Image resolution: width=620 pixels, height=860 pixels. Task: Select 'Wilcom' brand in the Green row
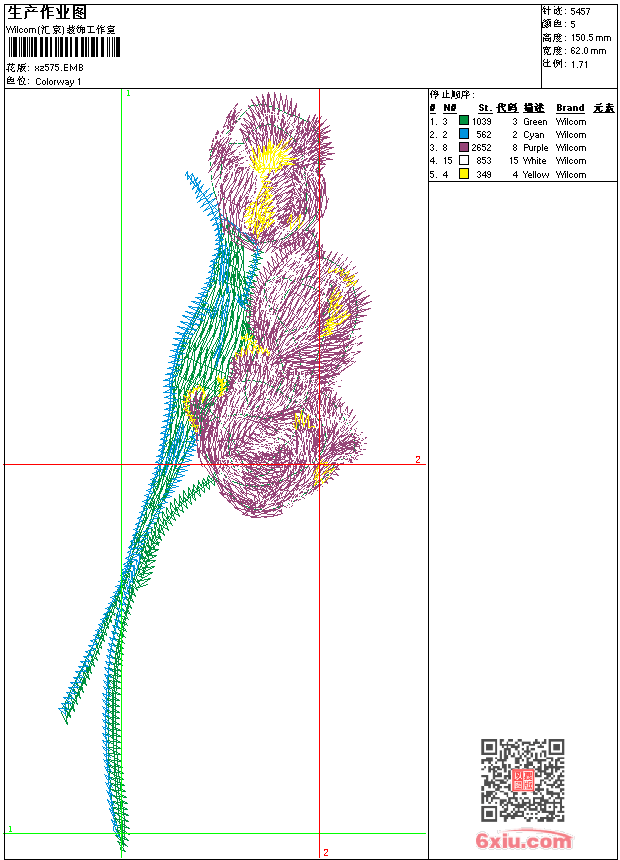[x=571, y=122]
